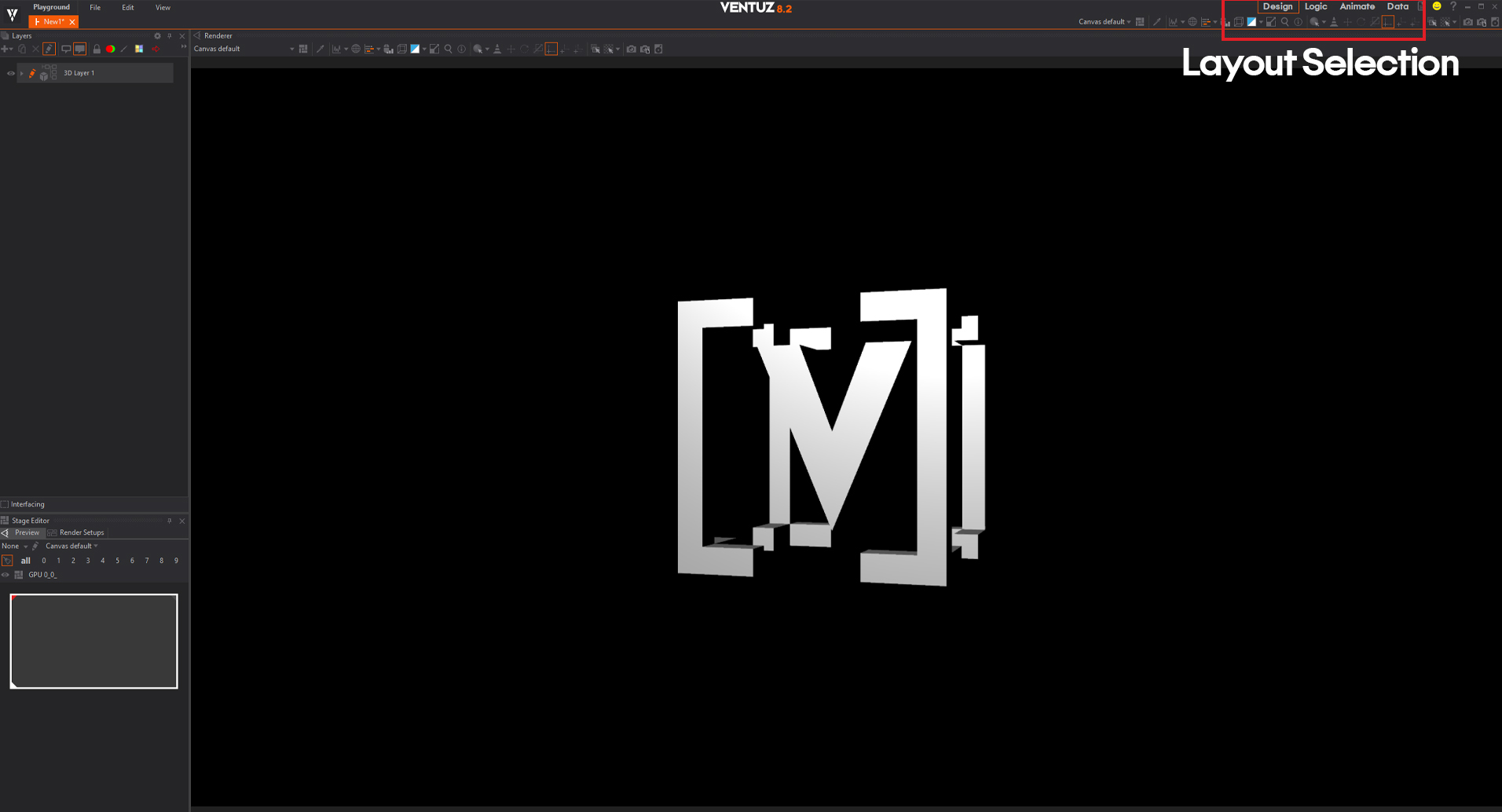Click the lock icon in Layers toolbar
The height and width of the screenshot is (812, 1502).
point(97,49)
